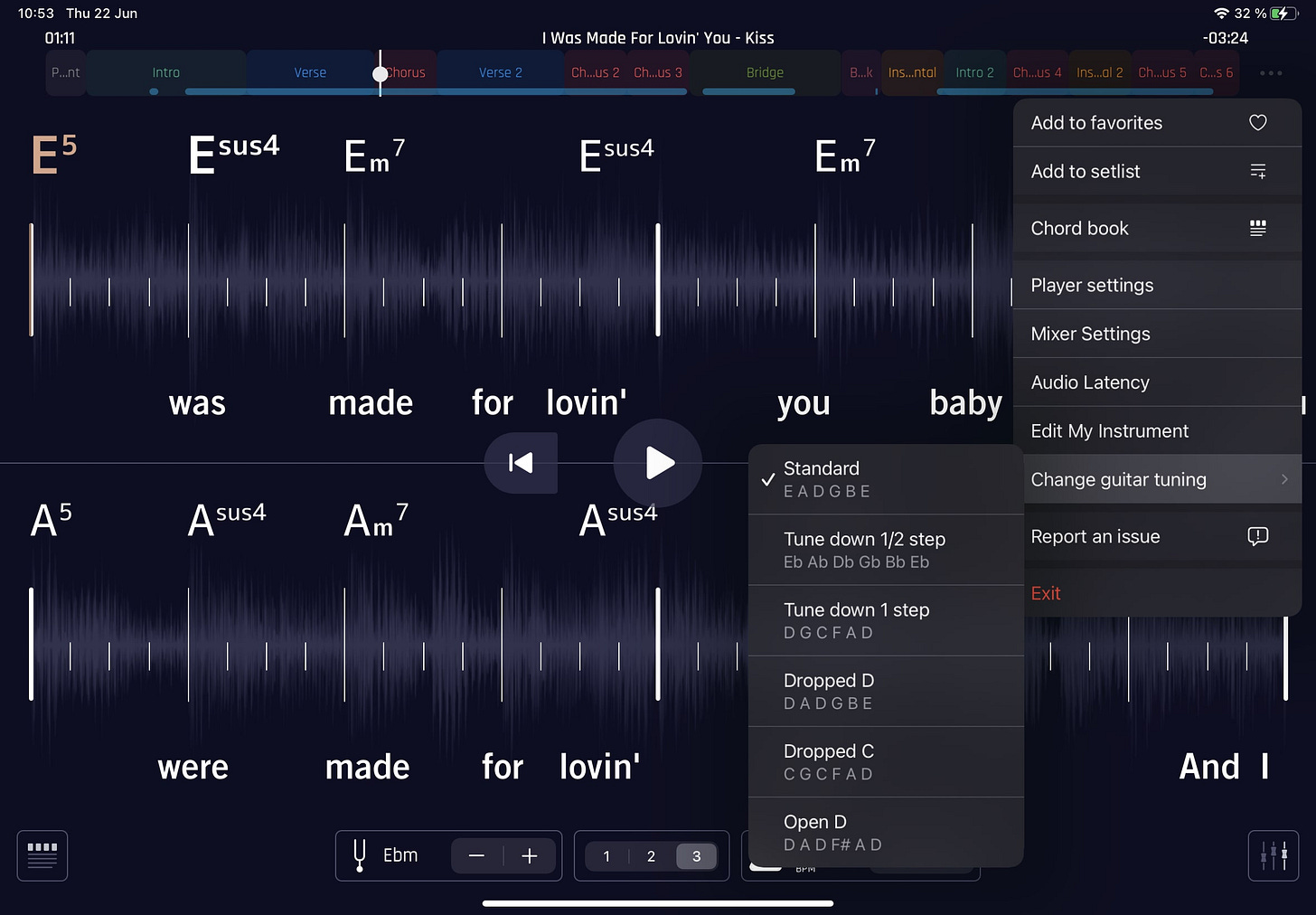Jump to the Bridge section
Screen dimensions: 1316x915
click(x=765, y=72)
